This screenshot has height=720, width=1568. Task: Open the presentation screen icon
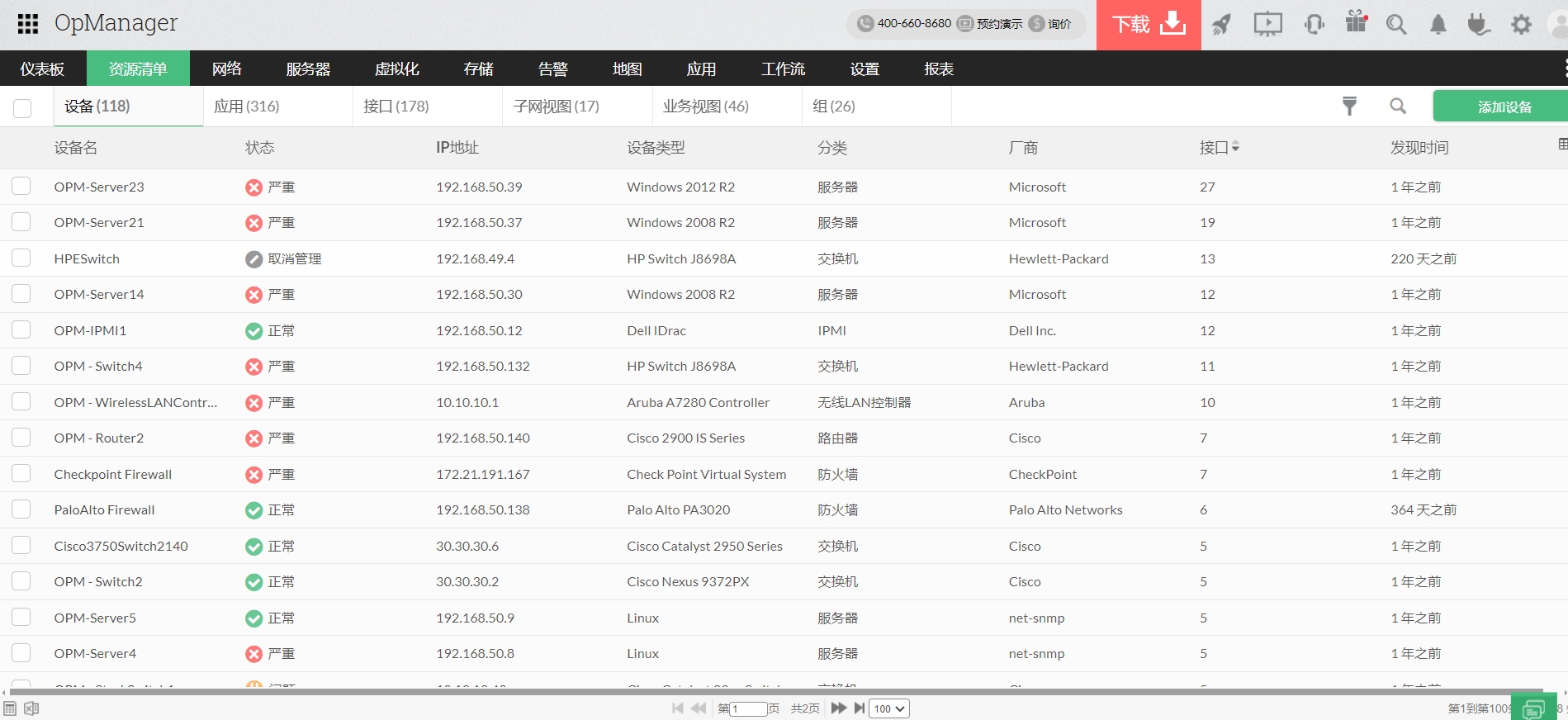[x=1267, y=24]
